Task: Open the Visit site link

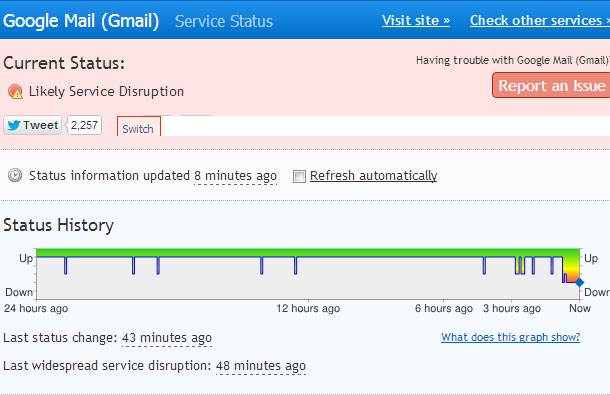Action: 416,20
